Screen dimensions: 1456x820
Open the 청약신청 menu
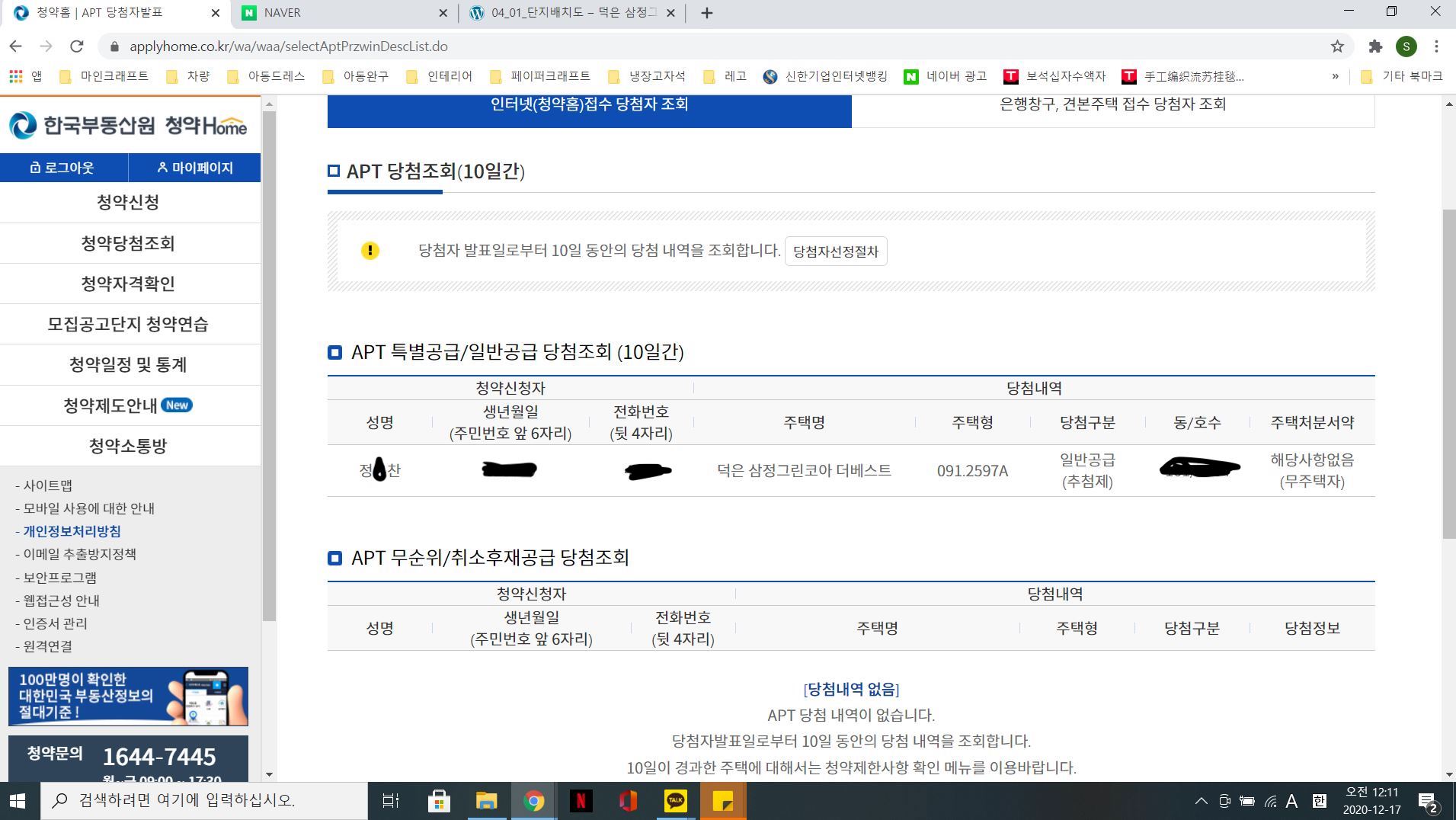(128, 203)
